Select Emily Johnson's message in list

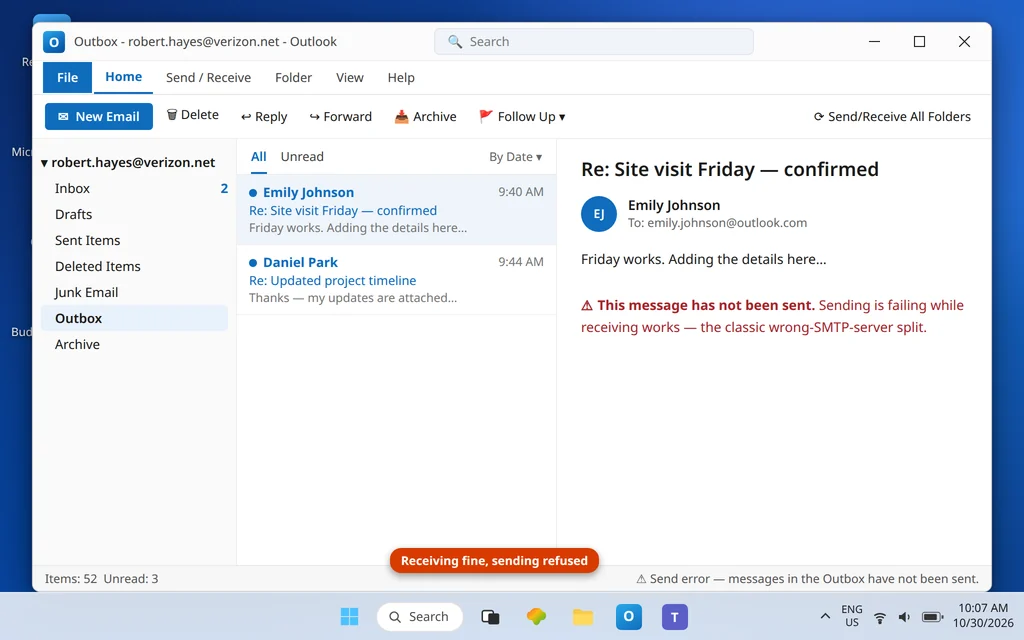point(396,210)
